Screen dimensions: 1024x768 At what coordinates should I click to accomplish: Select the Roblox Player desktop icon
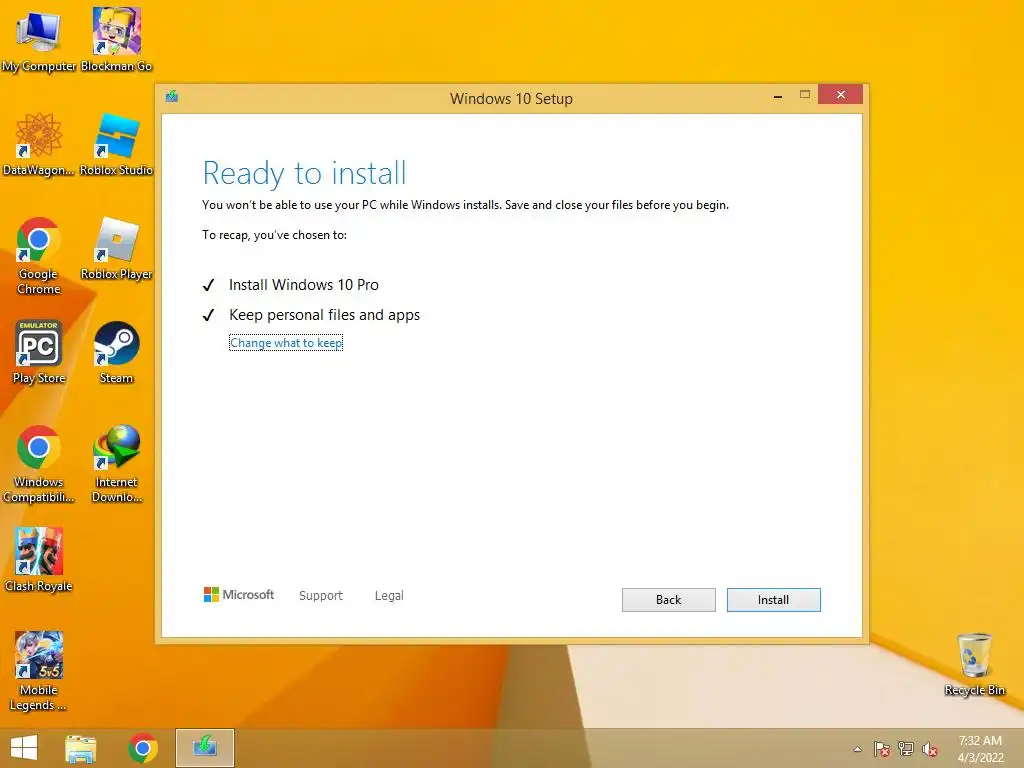116,249
